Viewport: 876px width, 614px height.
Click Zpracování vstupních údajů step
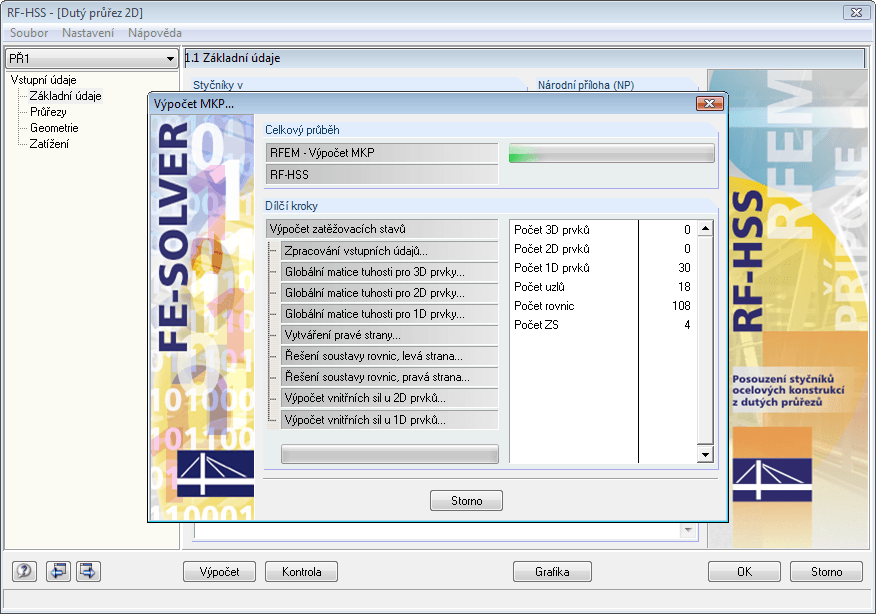pyautogui.click(x=389, y=251)
